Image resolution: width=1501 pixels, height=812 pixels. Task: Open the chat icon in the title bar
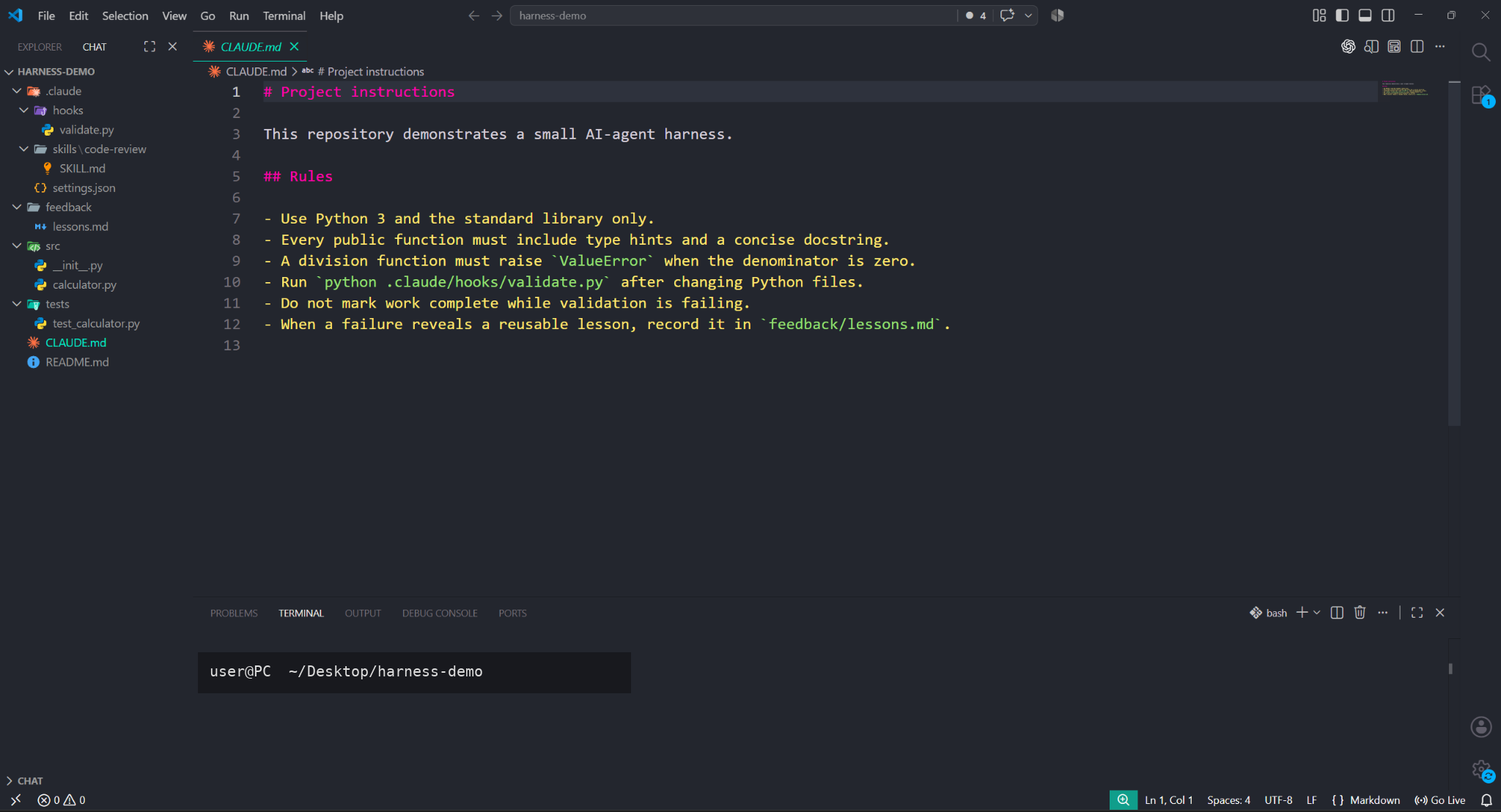pyautogui.click(x=1007, y=15)
